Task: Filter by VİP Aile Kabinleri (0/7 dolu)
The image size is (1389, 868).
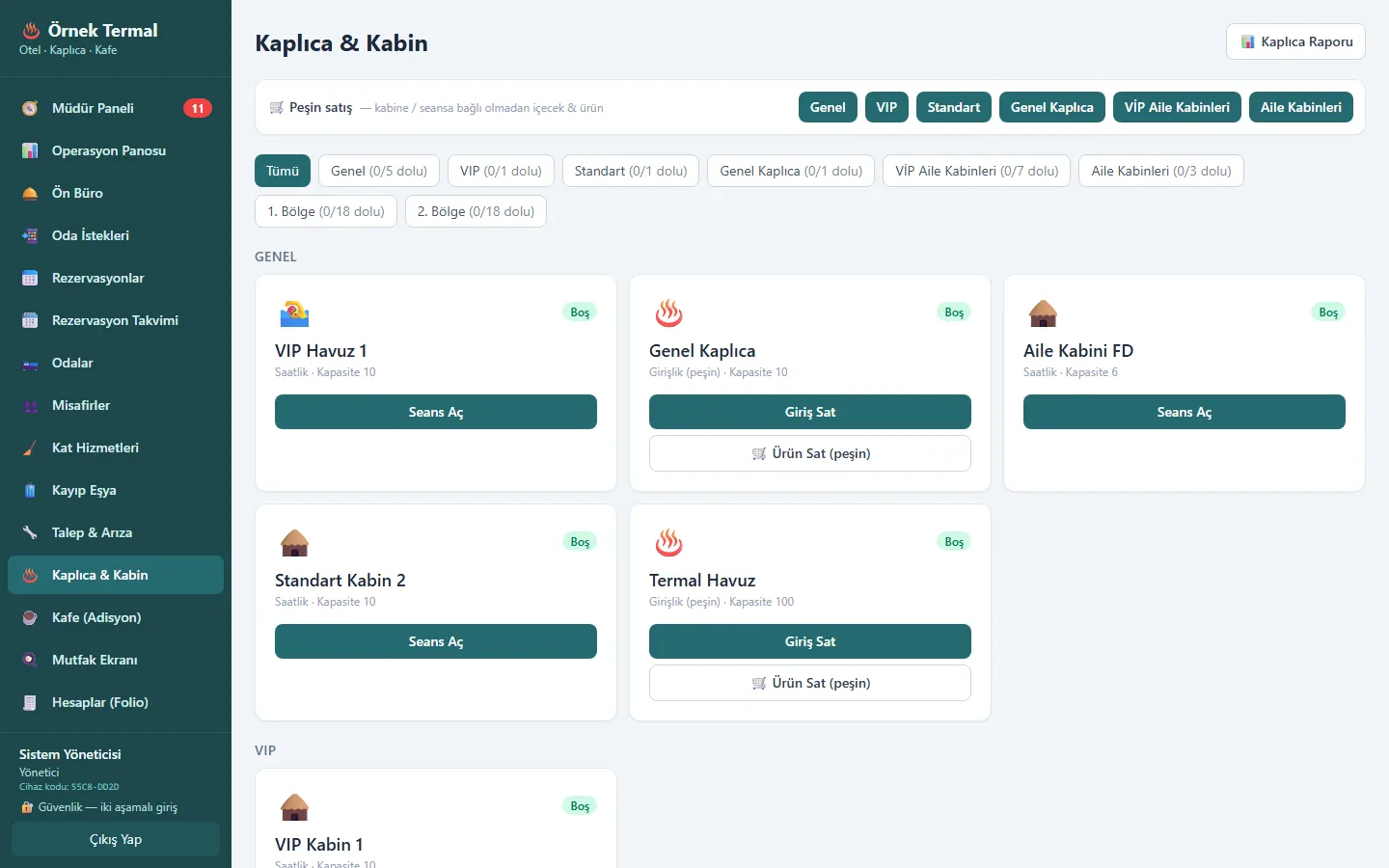Action: coord(976,171)
